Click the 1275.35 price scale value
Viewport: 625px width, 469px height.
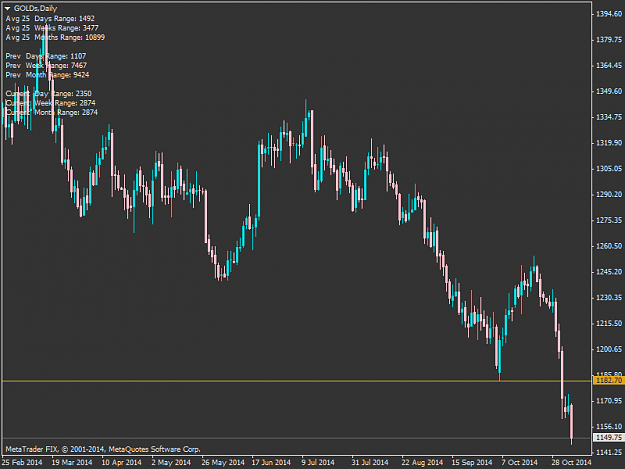coord(609,220)
